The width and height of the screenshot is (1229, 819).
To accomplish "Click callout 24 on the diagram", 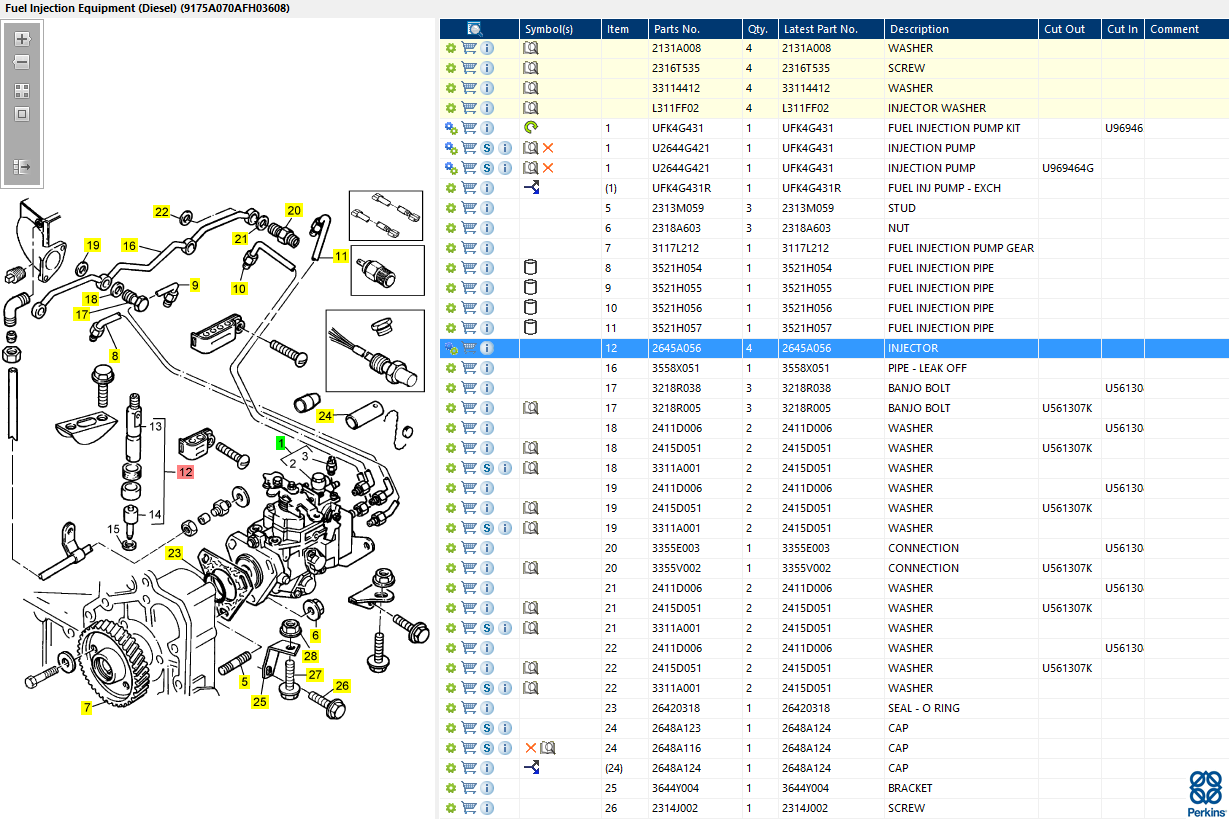I will coord(325,415).
